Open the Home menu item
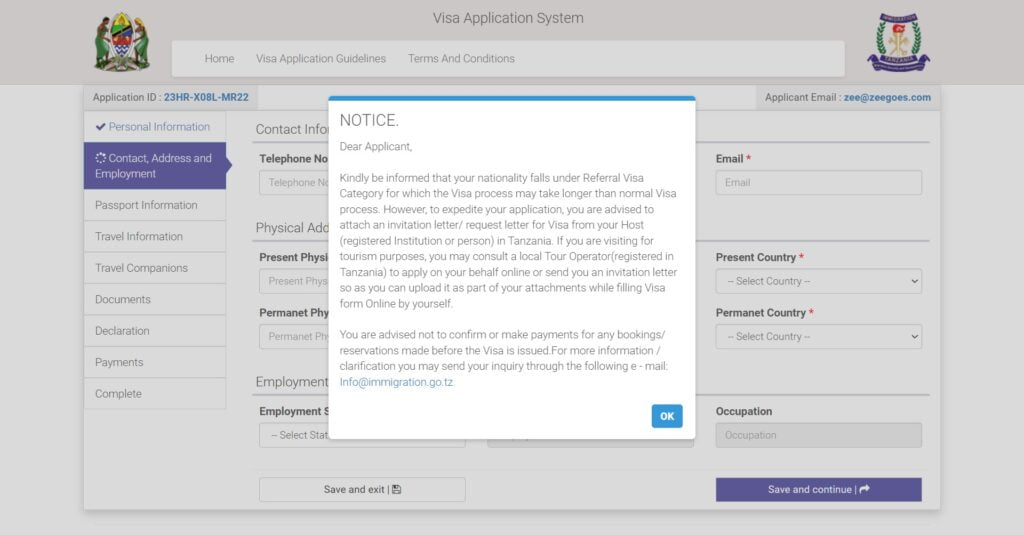Screen dimensions: 1024x535 tap(219, 59)
